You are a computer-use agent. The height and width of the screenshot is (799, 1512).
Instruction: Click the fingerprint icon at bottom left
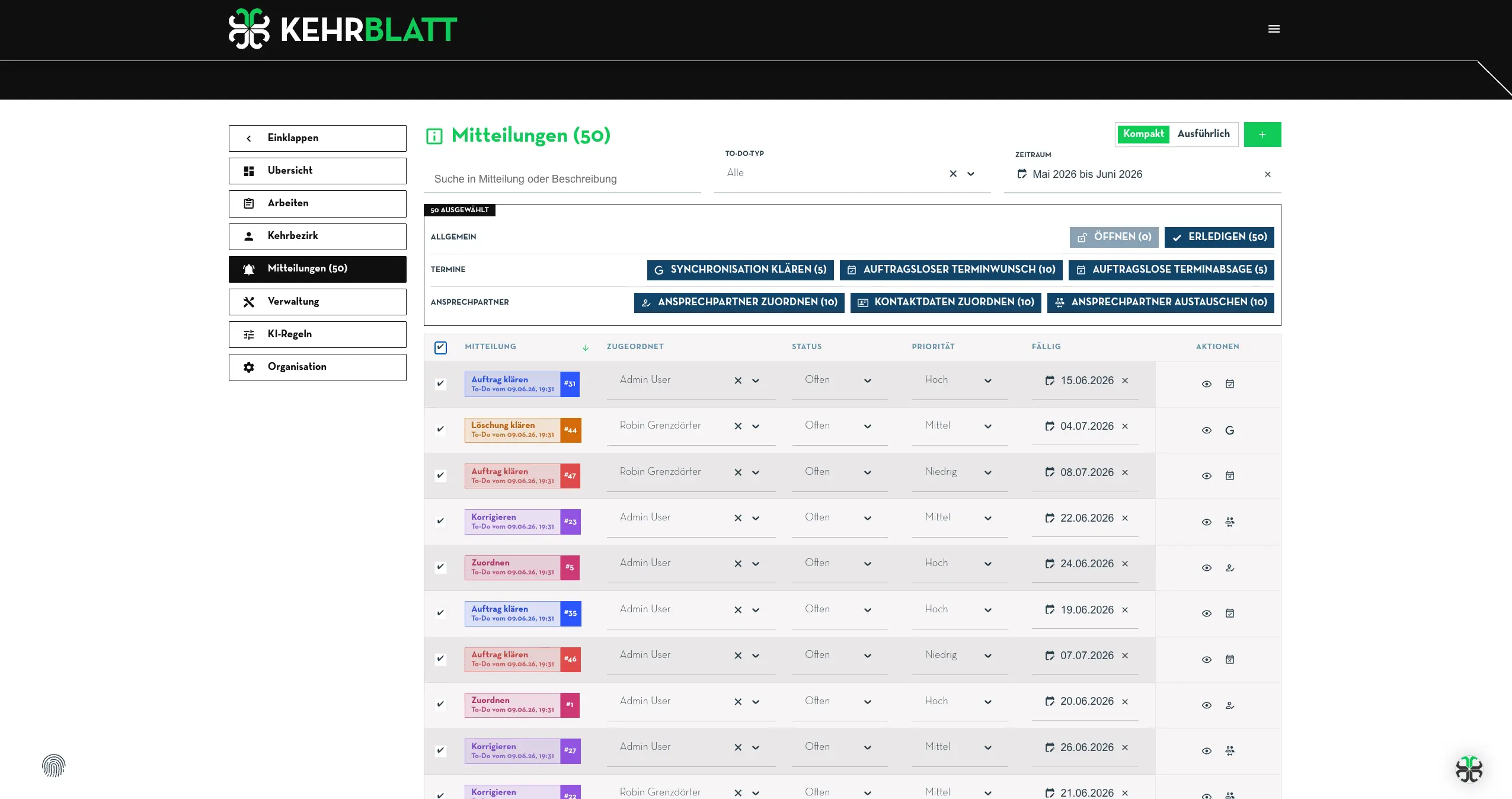coord(53,765)
